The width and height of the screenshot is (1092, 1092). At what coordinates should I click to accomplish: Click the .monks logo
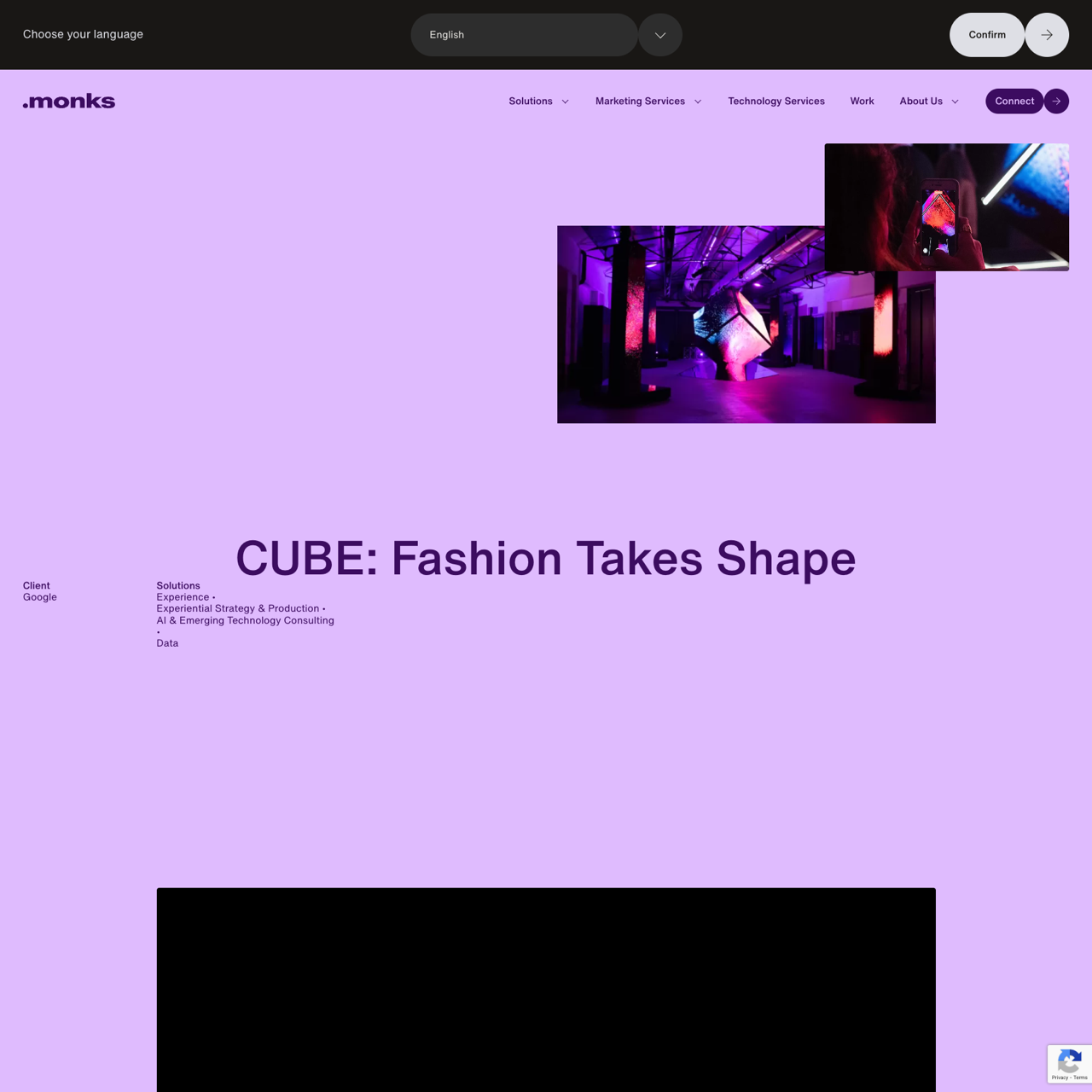tap(69, 102)
